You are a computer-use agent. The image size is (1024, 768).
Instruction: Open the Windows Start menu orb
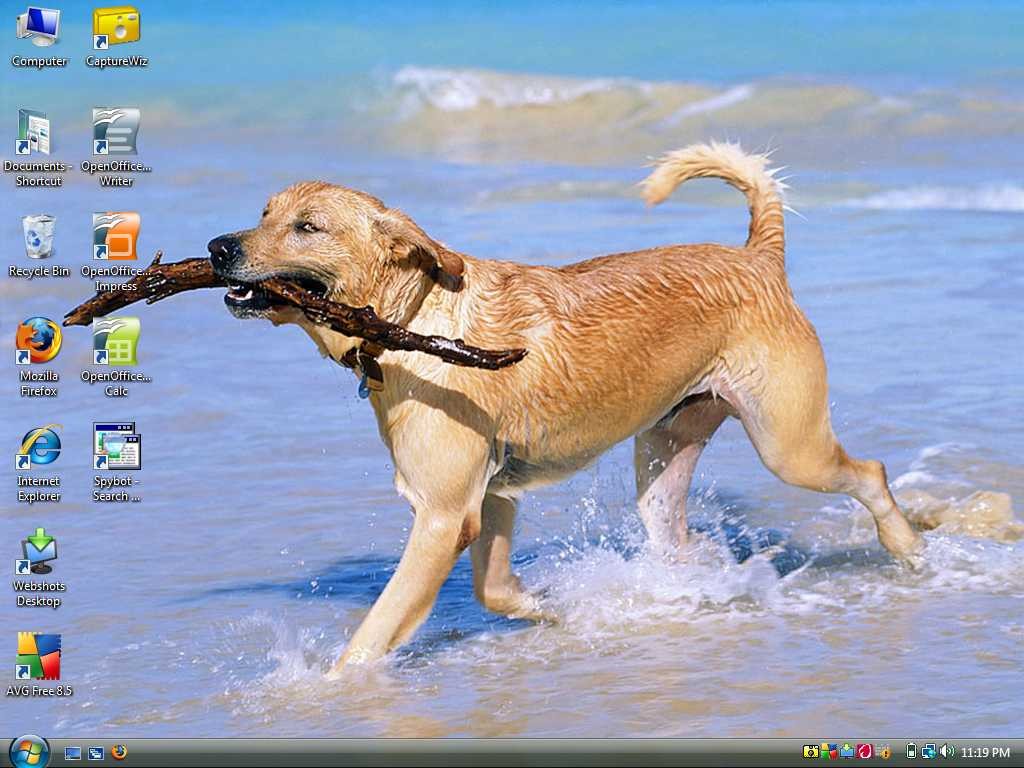[x=29, y=752]
